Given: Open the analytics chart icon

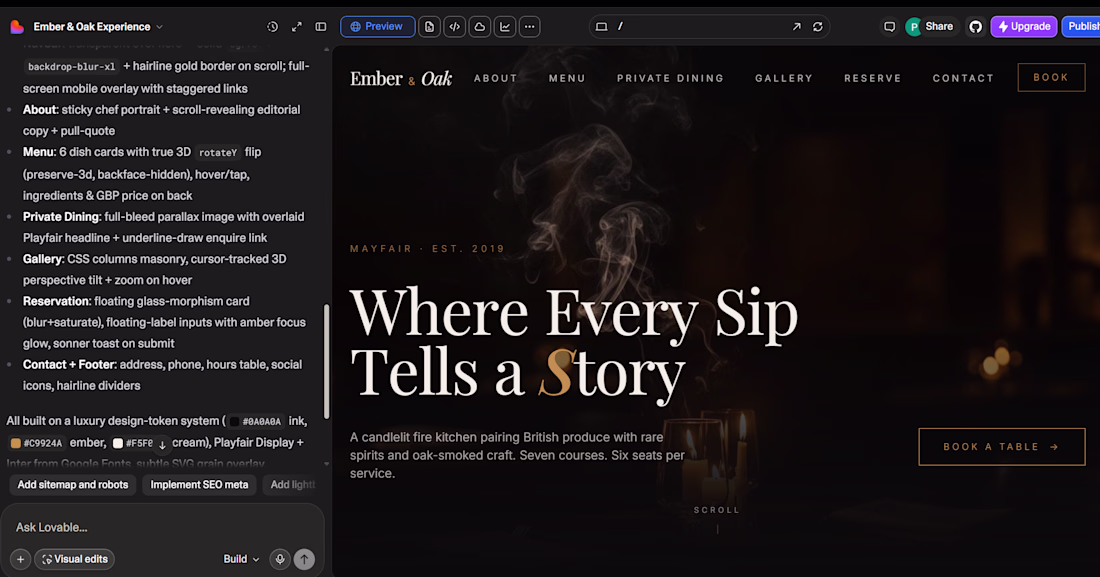Looking at the screenshot, I should point(505,27).
